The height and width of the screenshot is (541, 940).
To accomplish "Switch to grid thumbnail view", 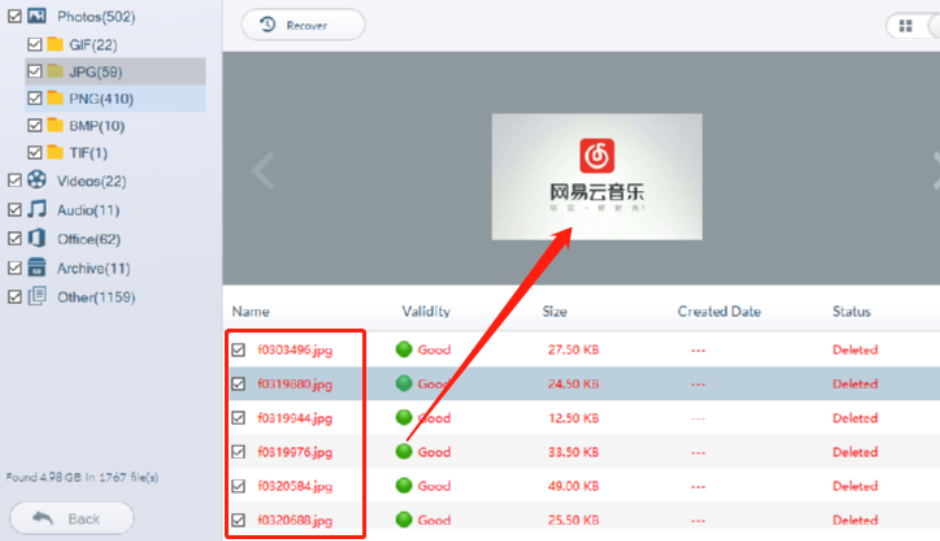I will point(905,26).
